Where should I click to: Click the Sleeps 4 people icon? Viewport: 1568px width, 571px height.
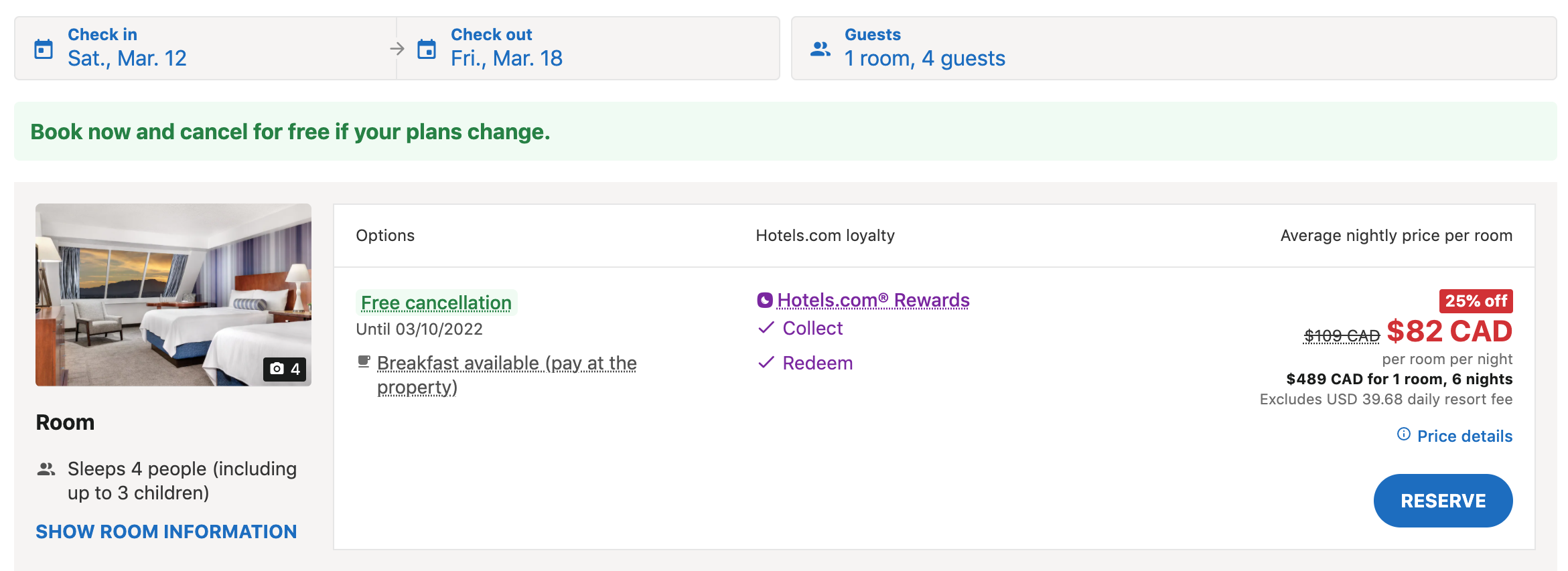tap(46, 469)
